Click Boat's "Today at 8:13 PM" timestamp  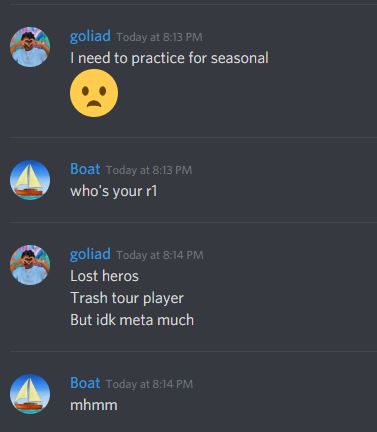point(149,170)
